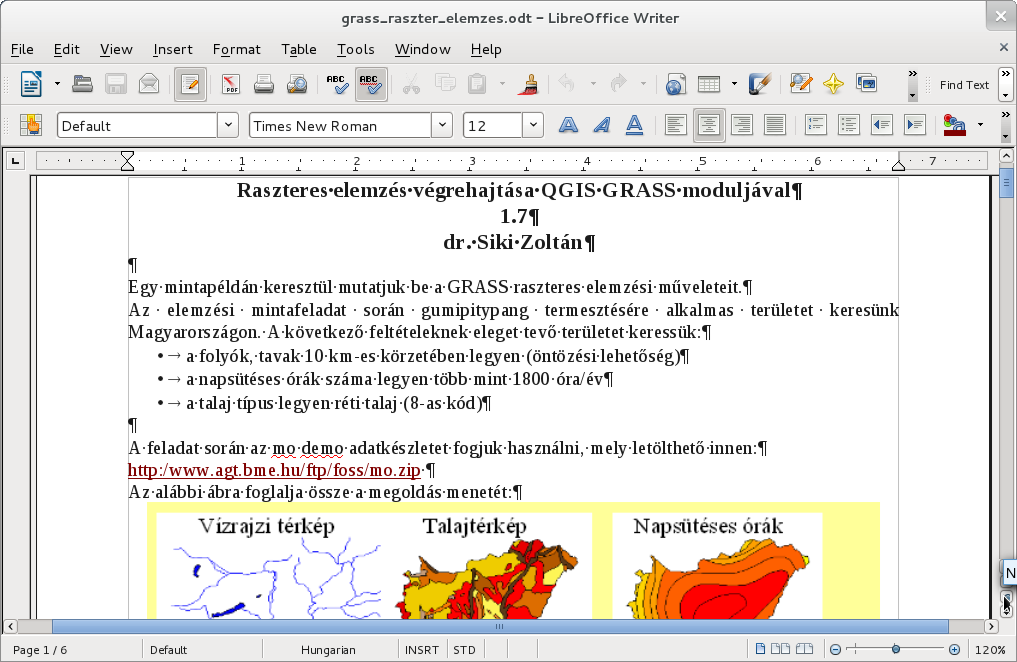Click the Redo arrow icon
Image resolution: width=1017 pixels, height=662 pixels.
click(618, 84)
